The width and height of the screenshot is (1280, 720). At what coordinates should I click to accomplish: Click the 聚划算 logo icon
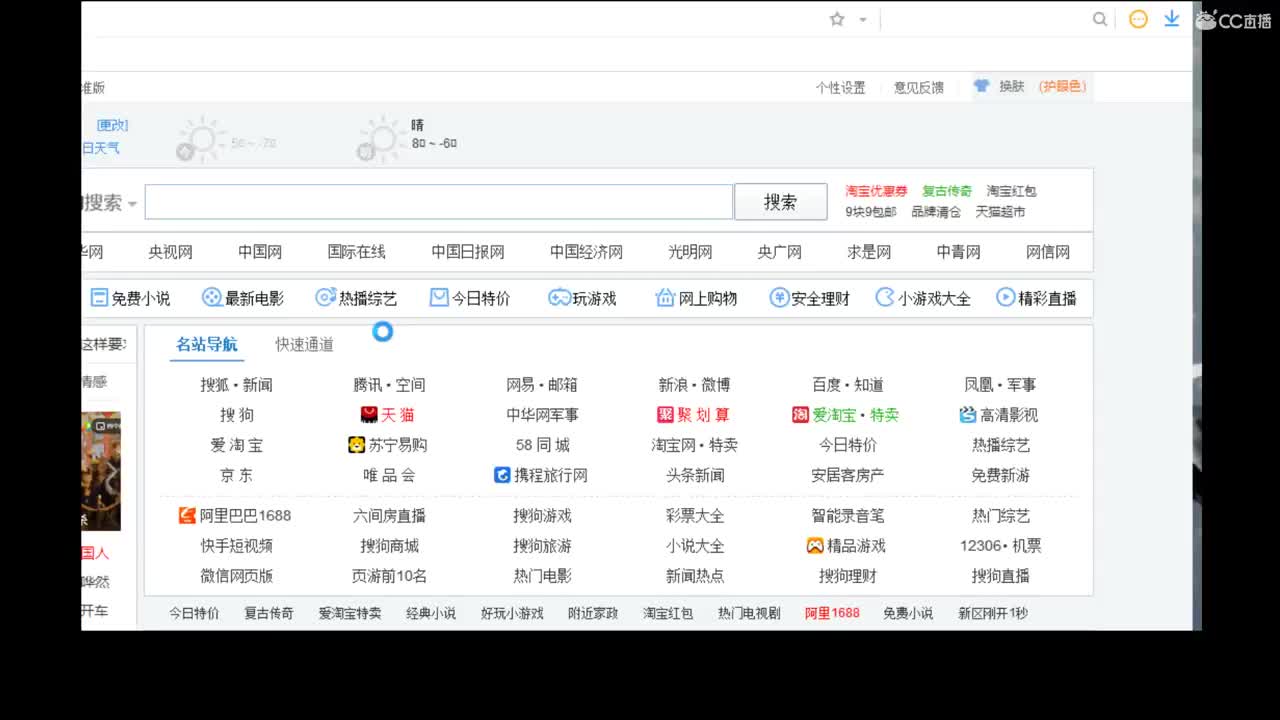click(665, 414)
